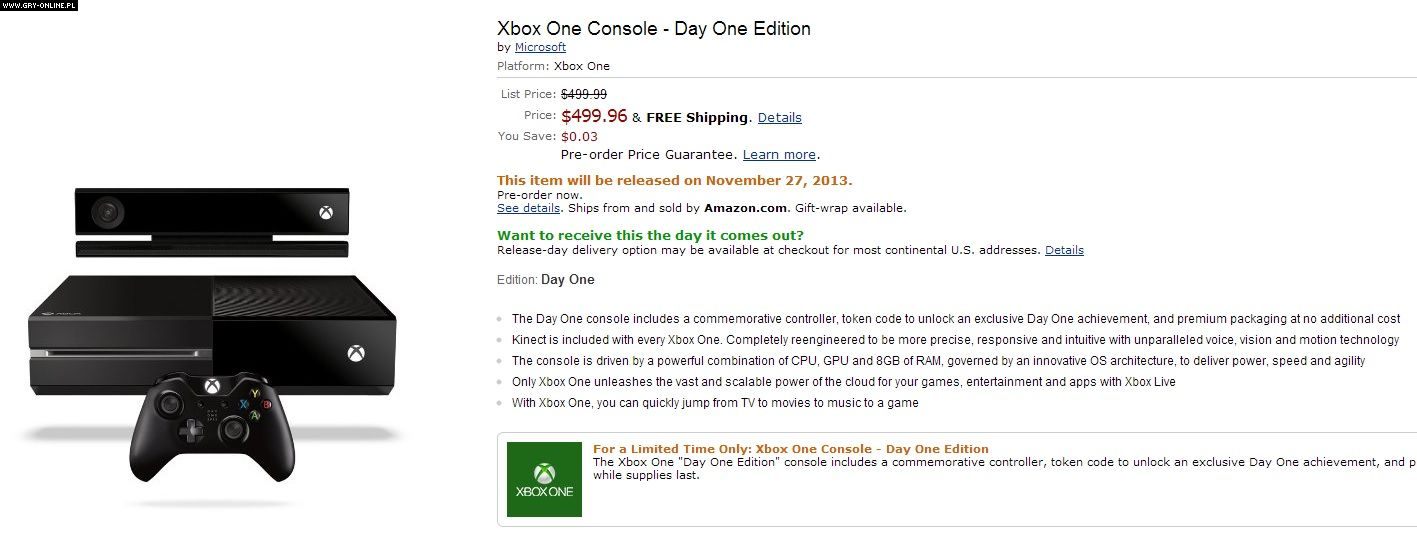Open the FREE Shipping Details link
Viewport: 1417px width, 543px height.
779,117
